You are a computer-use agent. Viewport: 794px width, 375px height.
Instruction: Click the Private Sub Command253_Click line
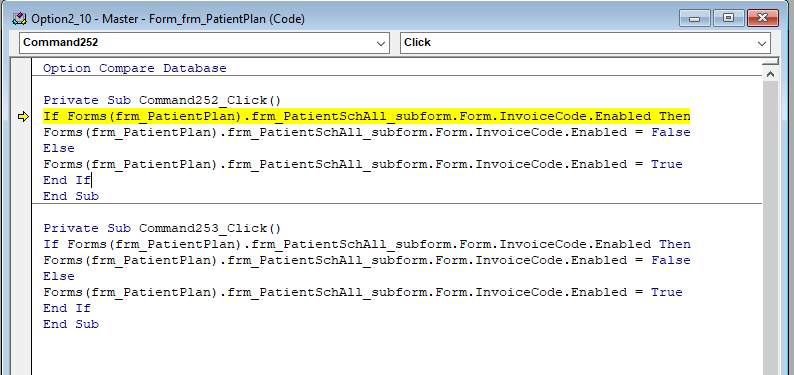(x=162, y=228)
